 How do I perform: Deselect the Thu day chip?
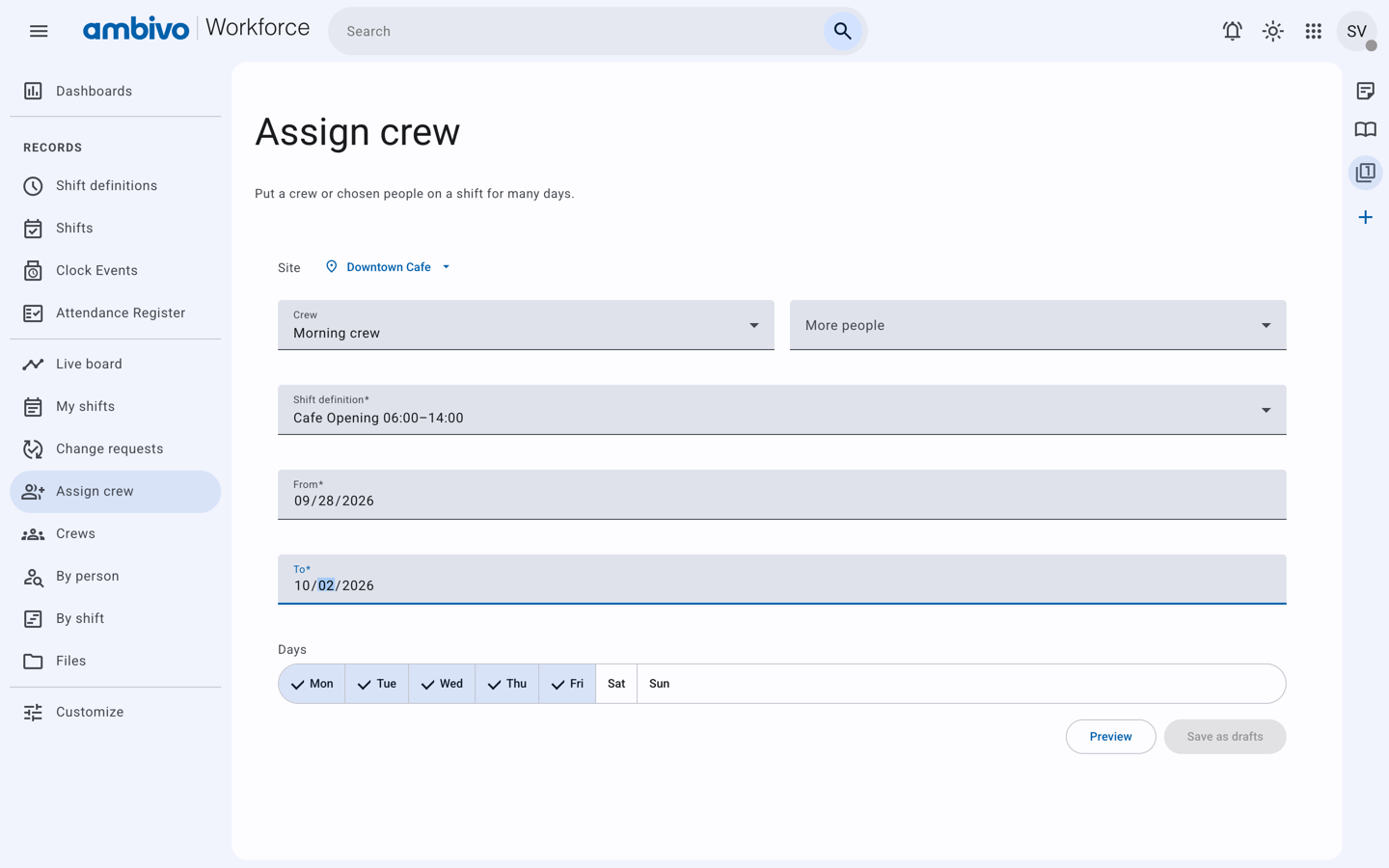pyautogui.click(x=507, y=684)
